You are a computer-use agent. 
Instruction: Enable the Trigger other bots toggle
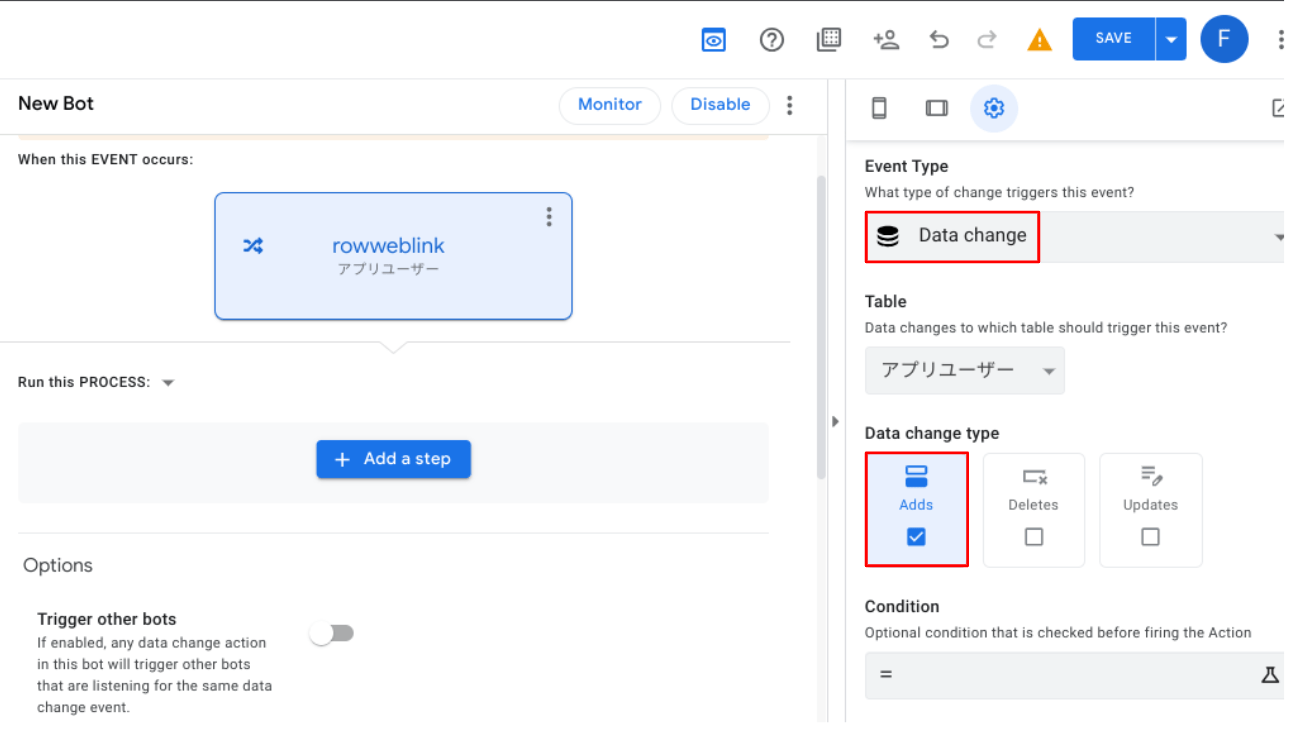click(x=332, y=633)
